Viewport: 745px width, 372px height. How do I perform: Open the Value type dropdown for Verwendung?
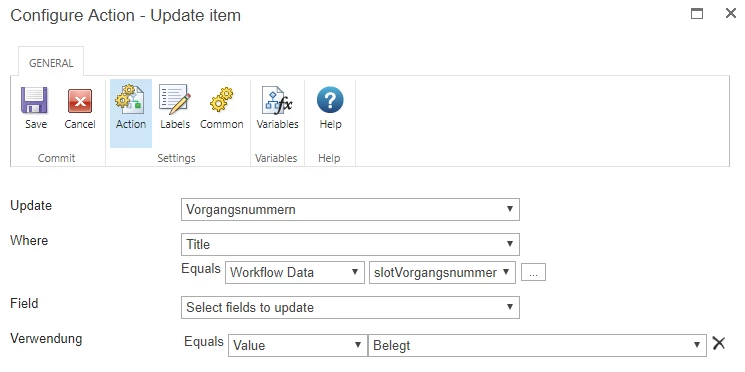click(298, 345)
